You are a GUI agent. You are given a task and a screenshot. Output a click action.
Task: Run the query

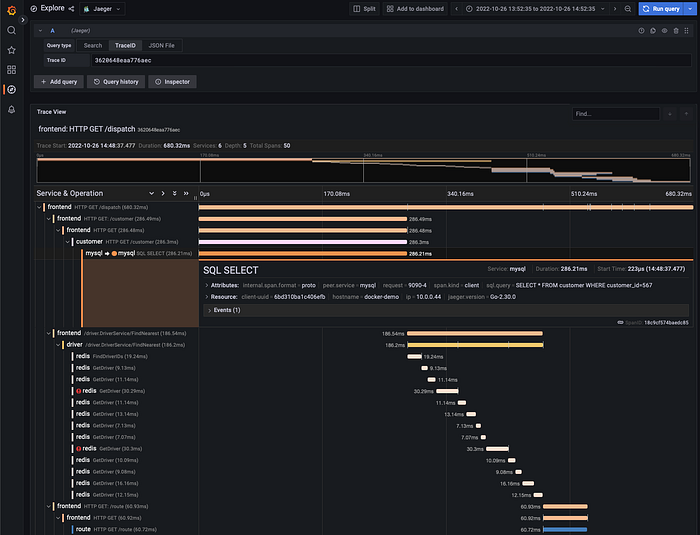(662, 8)
